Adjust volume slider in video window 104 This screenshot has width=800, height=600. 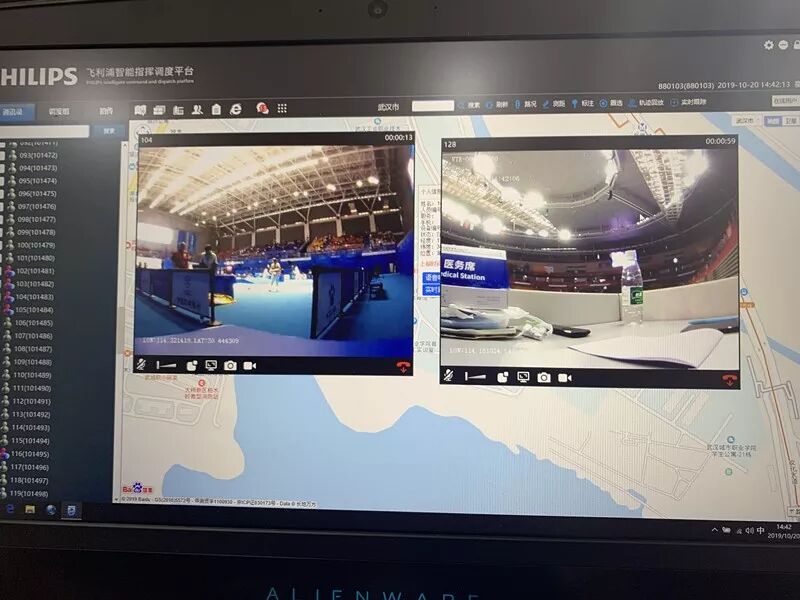click(x=166, y=365)
